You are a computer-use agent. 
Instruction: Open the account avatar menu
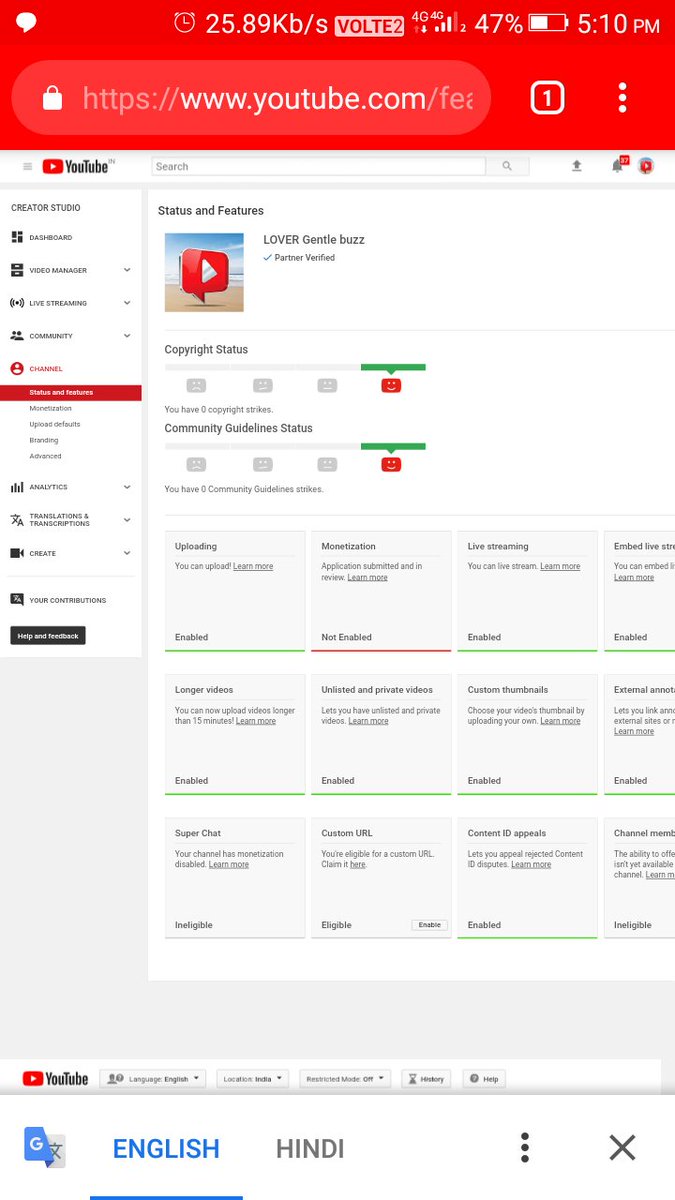click(x=646, y=166)
